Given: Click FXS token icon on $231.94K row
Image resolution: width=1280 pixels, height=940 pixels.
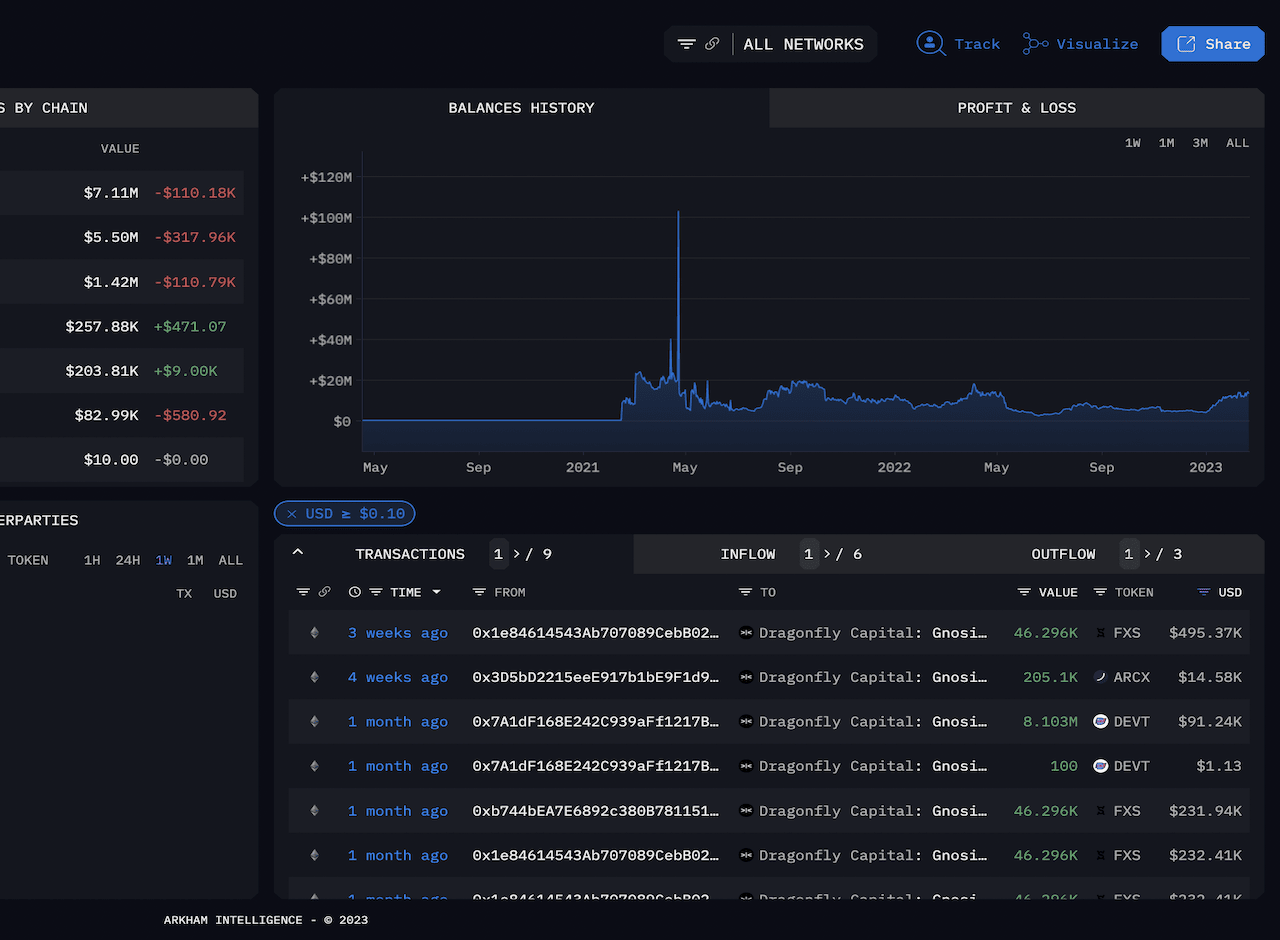Looking at the screenshot, I should click(x=1101, y=811).
